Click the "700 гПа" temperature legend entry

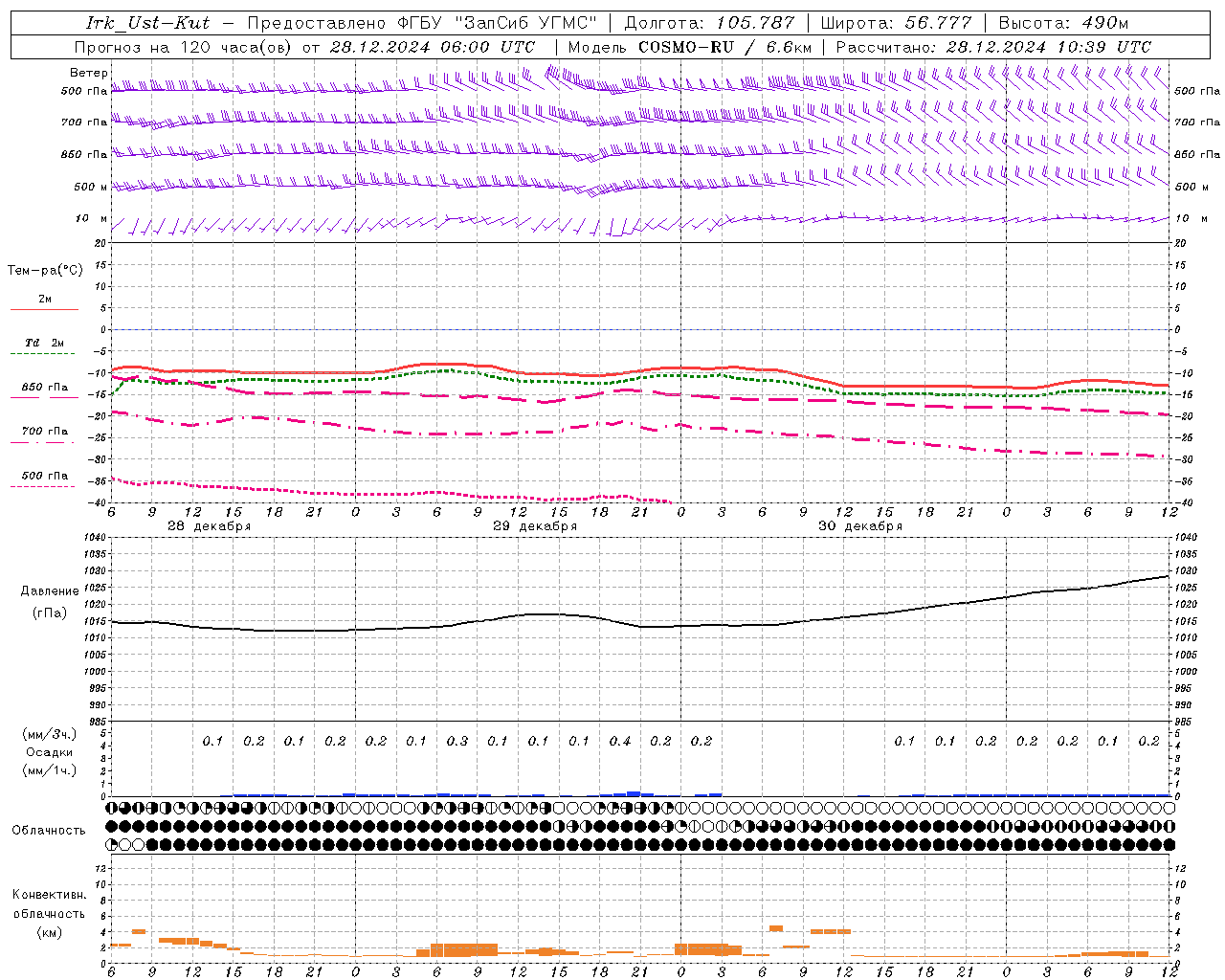click(44, 431)
